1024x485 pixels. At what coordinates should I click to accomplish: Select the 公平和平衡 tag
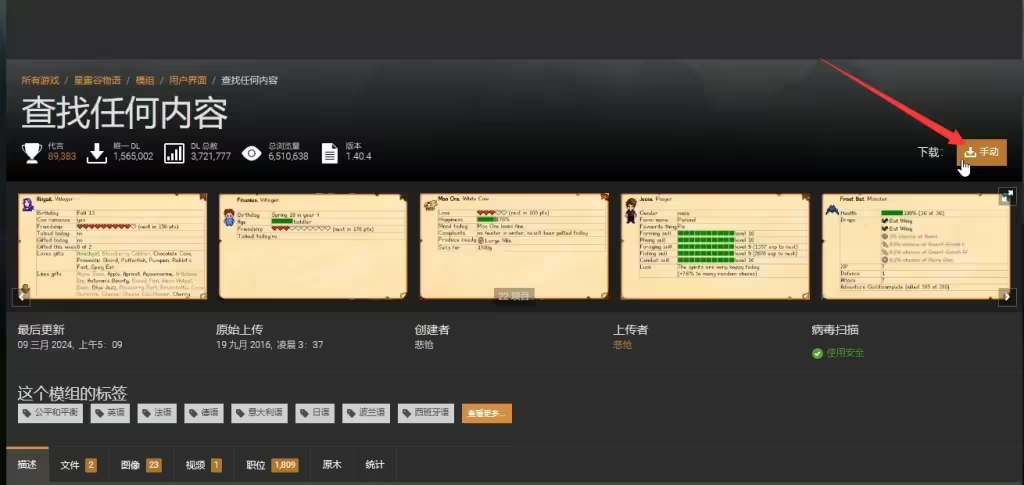[50, 413]
